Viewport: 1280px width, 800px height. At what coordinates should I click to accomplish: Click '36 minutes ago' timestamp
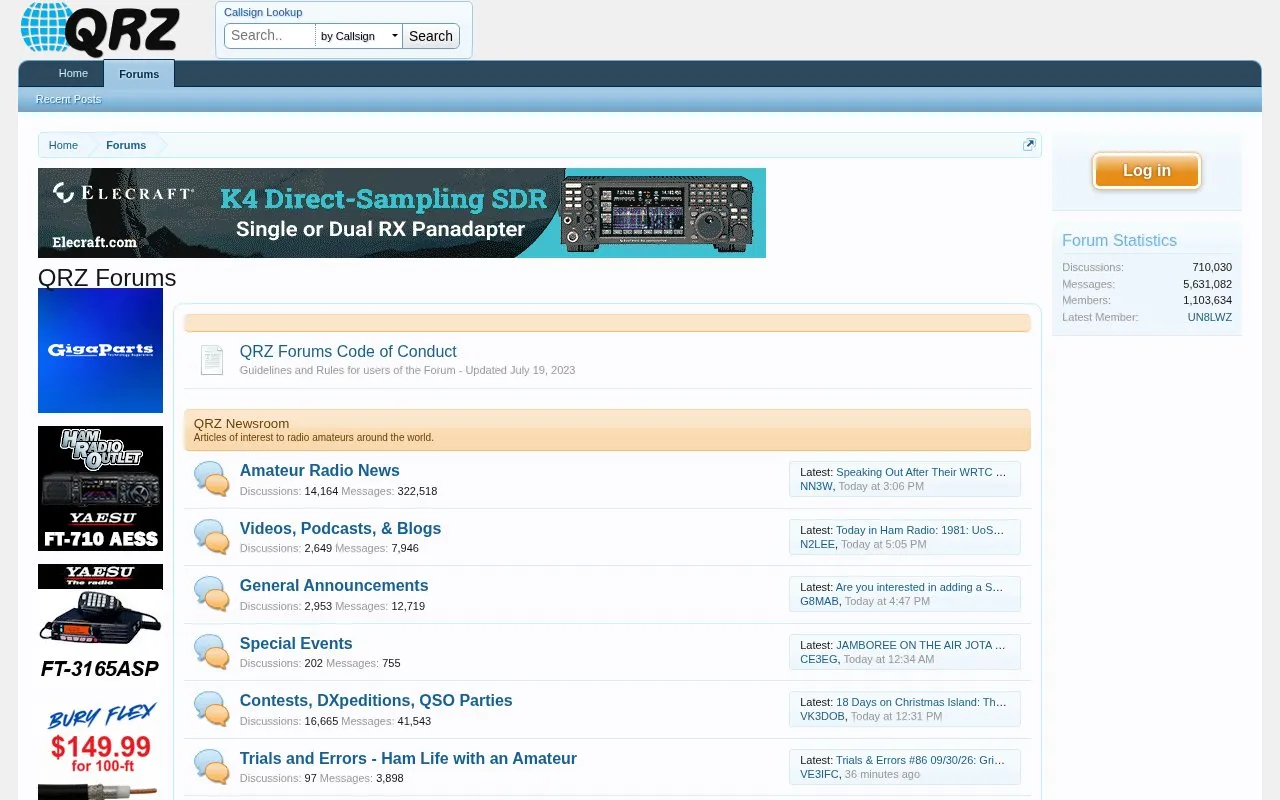[x=882, y=774]
